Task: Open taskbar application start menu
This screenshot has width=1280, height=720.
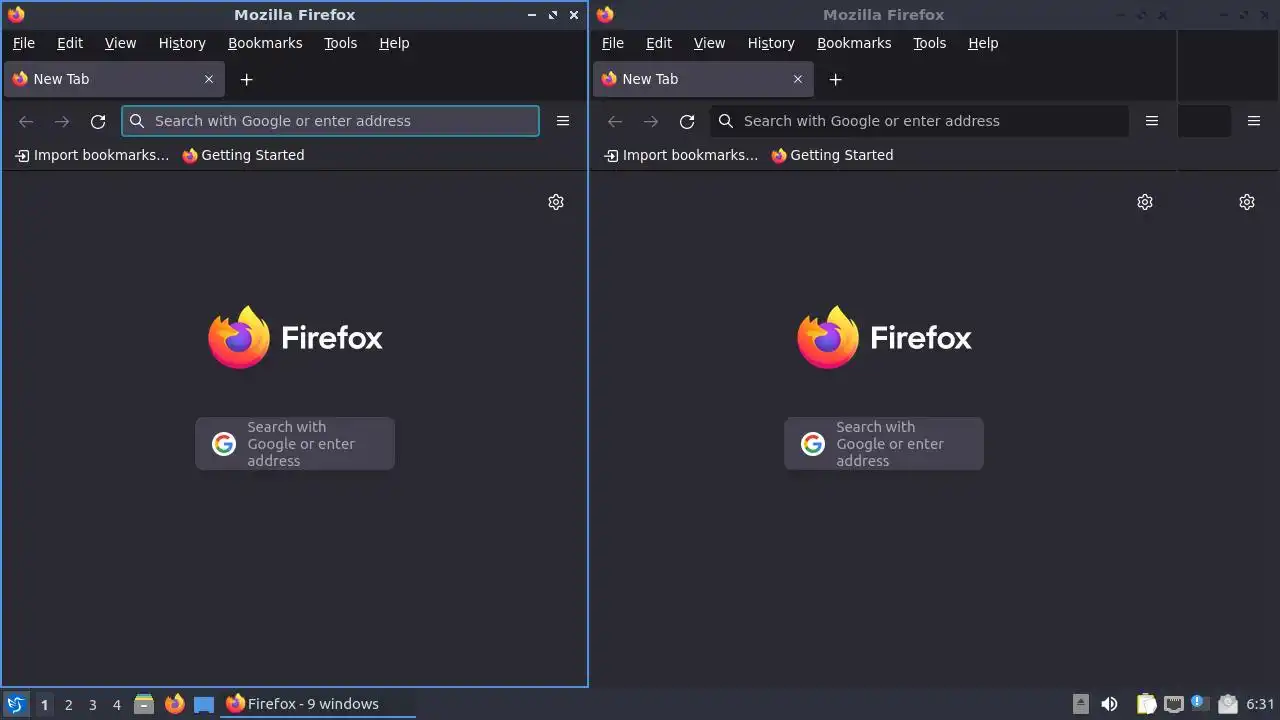Action: point(15,704)
